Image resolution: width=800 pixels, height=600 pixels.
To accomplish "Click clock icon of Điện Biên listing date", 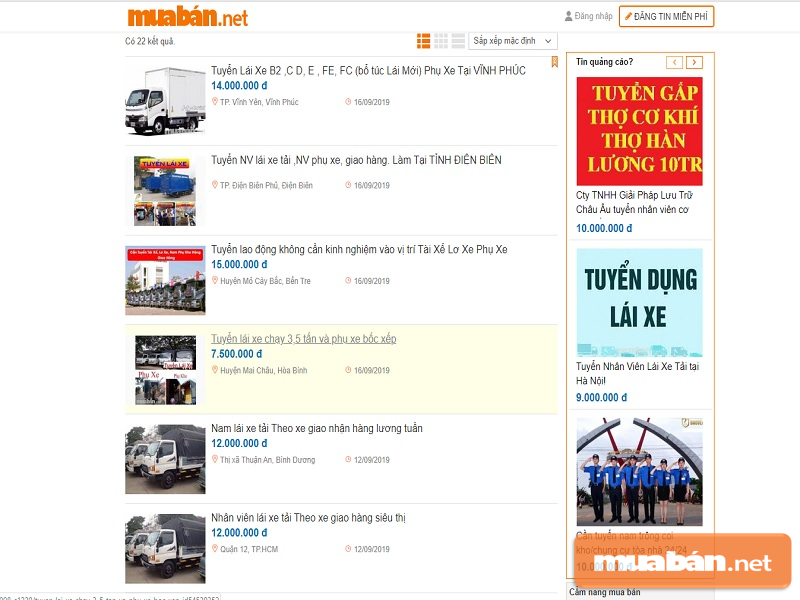I will click(x=348, y=185).
